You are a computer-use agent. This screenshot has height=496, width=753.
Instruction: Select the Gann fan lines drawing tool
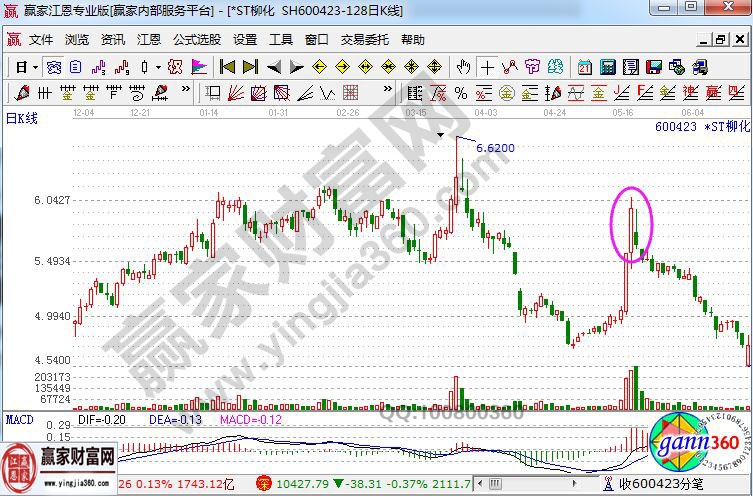click(237, 93)
